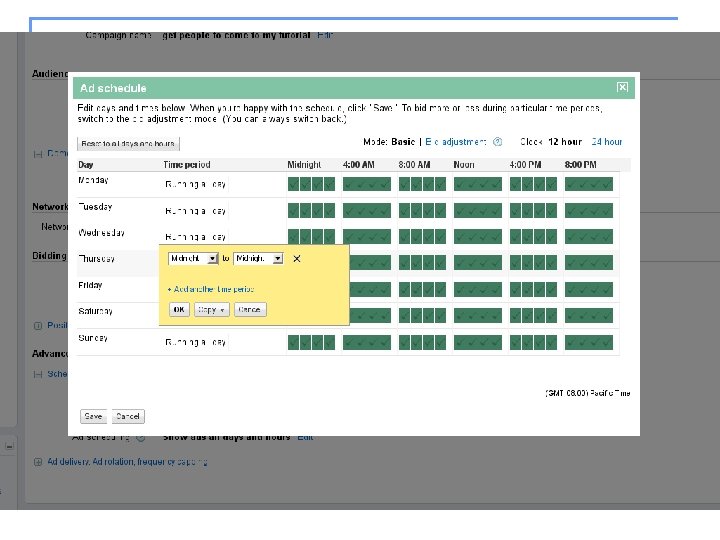The height and width of the screenshot is (540, 720).
Task: Open Ad delivery: Ad rotation, frequency capping link
Action: 127,462
